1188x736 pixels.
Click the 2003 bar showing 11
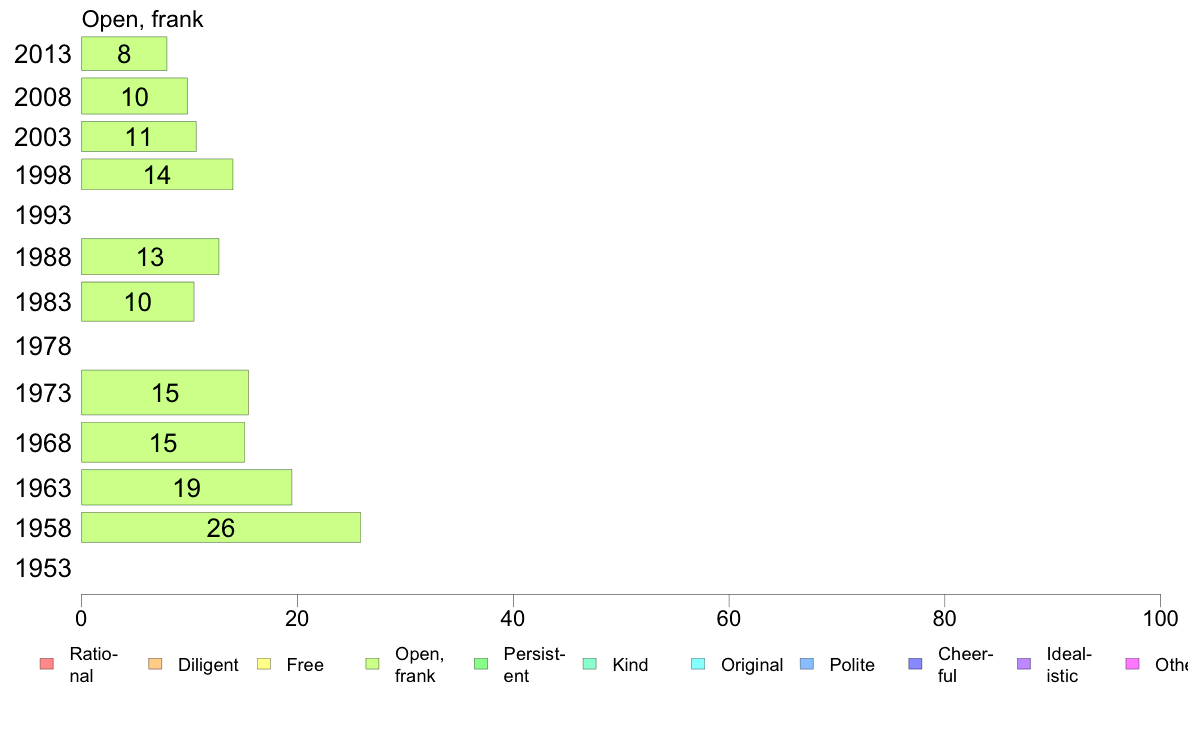click(139, 136)
